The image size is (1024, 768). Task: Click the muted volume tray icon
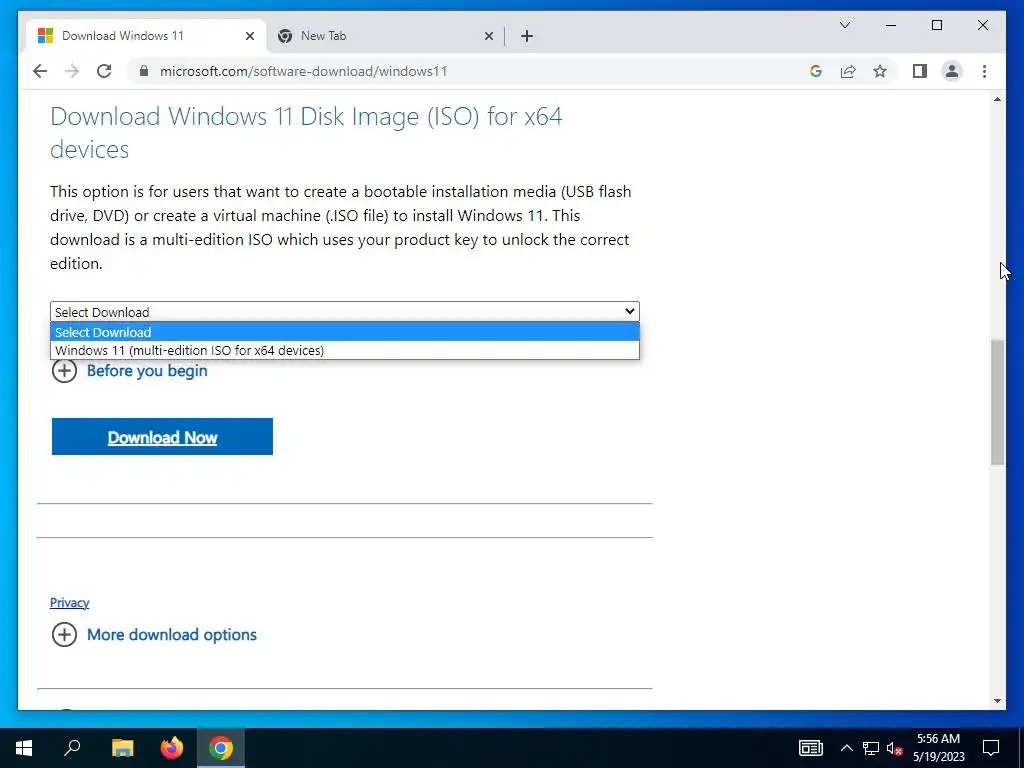pyautogui.click(x=894, y=748)
